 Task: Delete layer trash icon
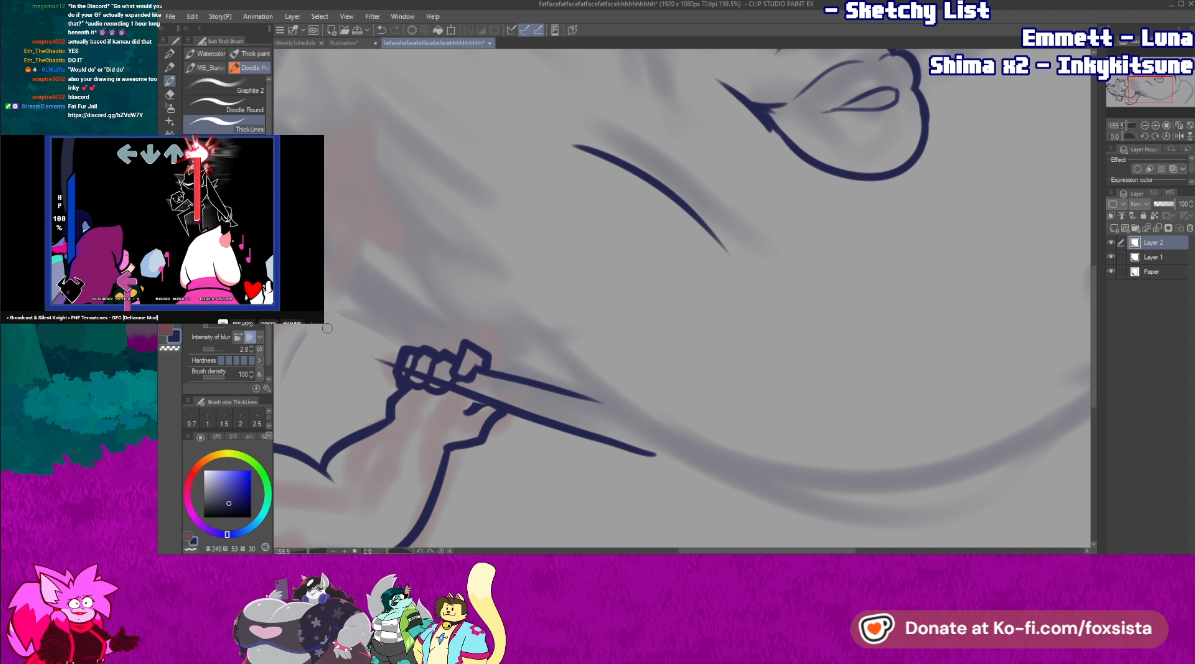tap(1190, 228)
